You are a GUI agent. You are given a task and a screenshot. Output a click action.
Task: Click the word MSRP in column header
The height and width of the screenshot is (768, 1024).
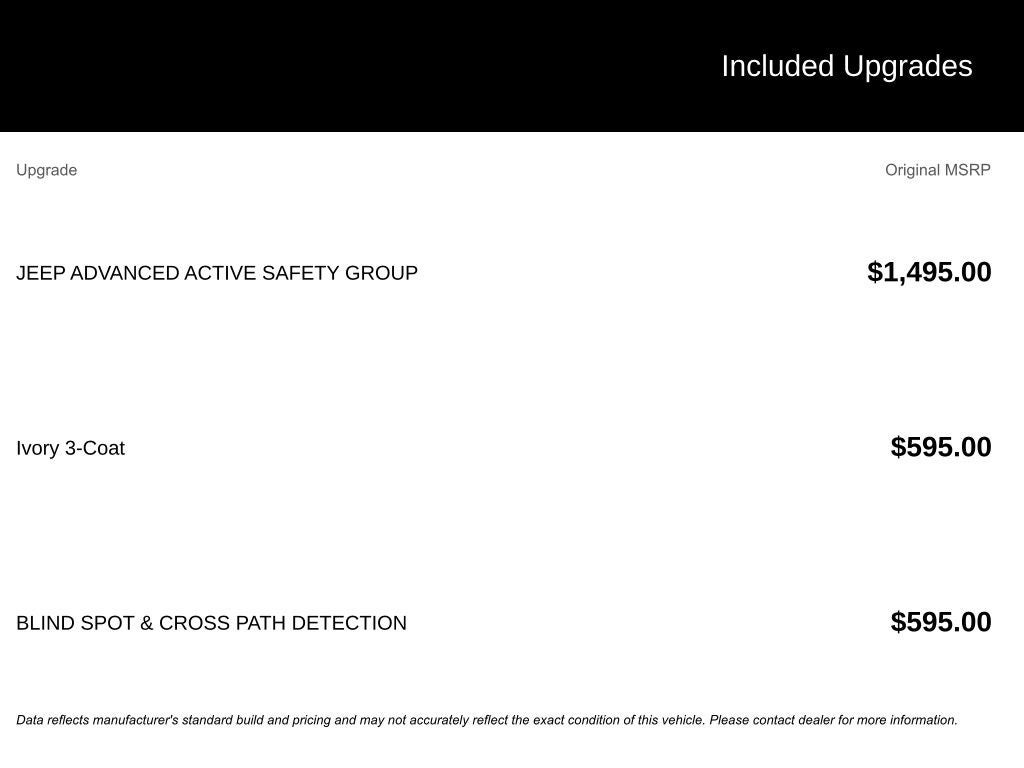[966, 170]
